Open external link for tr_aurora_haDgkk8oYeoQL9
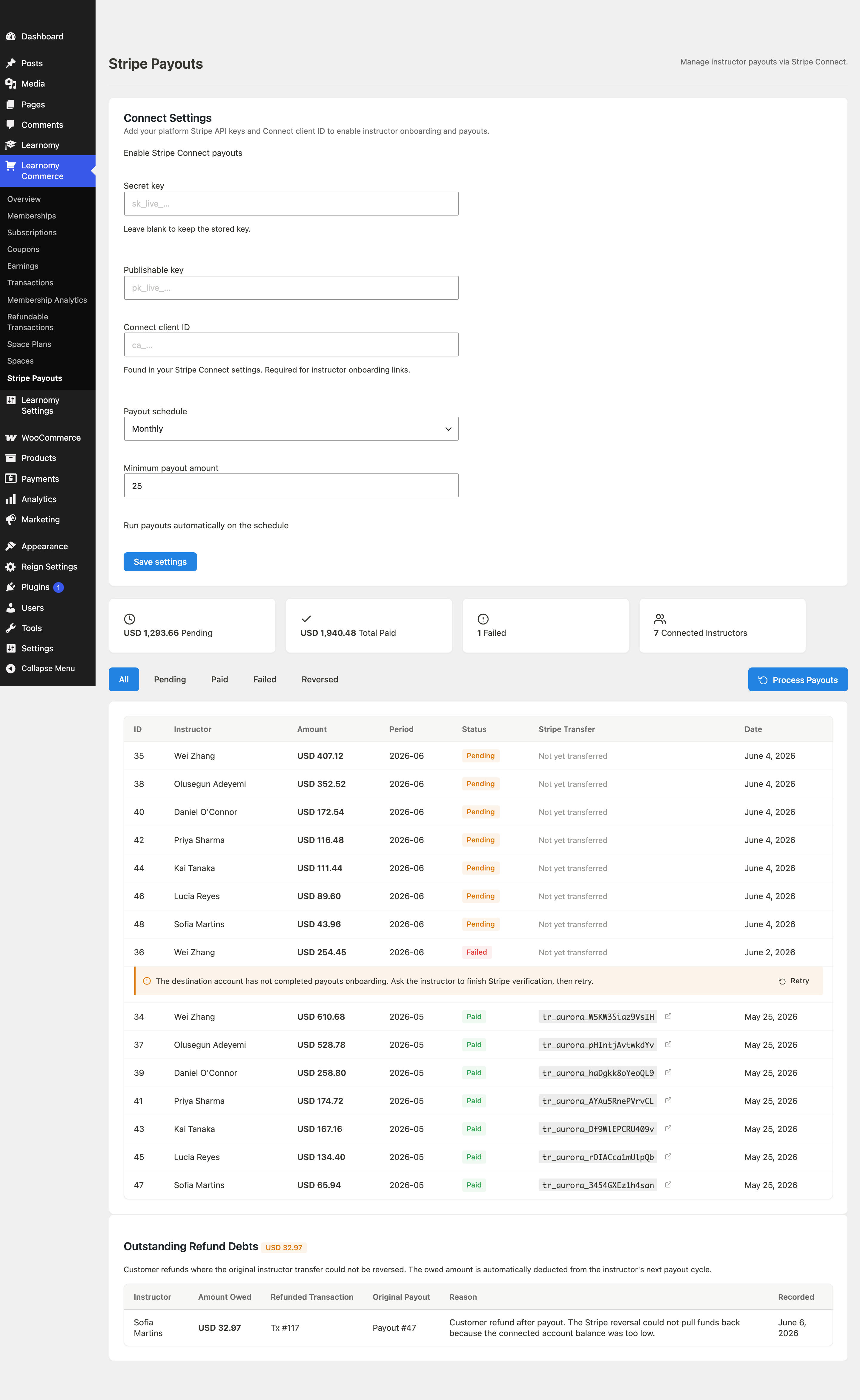This screenshot has width=860, height=1400. tap(668, 1073)
